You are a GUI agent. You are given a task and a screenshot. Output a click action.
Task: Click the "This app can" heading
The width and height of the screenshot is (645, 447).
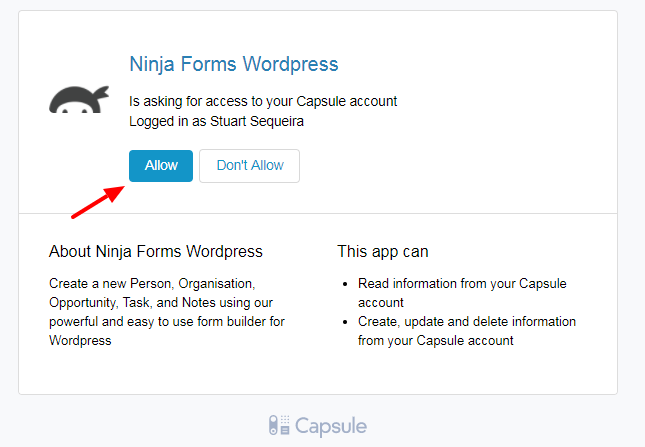click(383, 251)
